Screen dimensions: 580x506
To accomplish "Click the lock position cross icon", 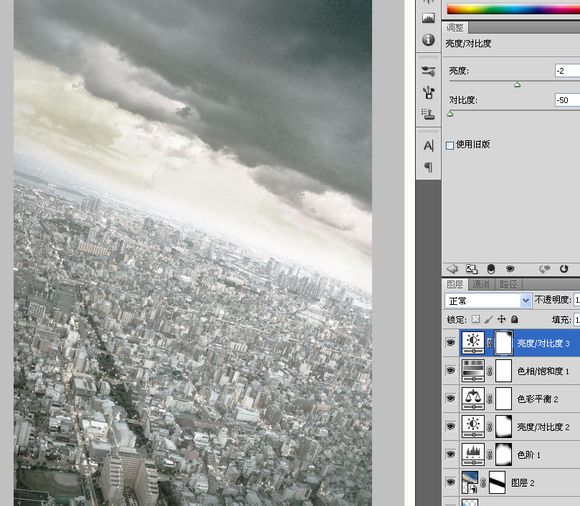I will [x=501, y=319].
